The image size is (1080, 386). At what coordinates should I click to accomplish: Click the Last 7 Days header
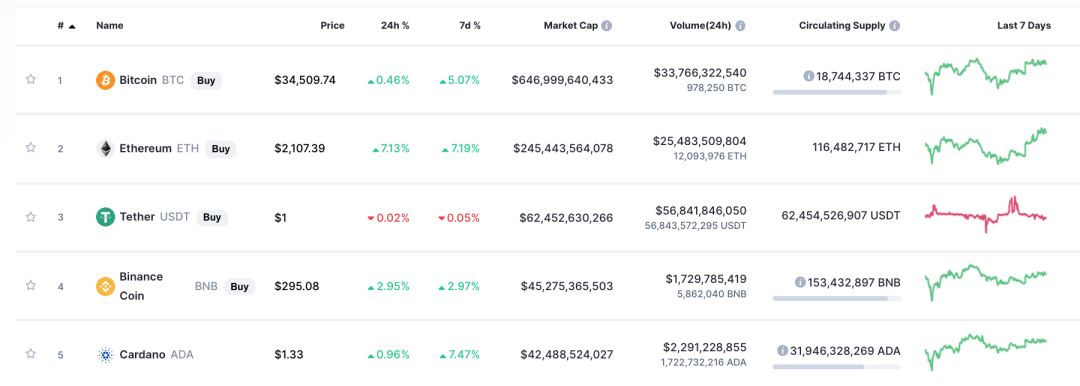(1024, 26)
